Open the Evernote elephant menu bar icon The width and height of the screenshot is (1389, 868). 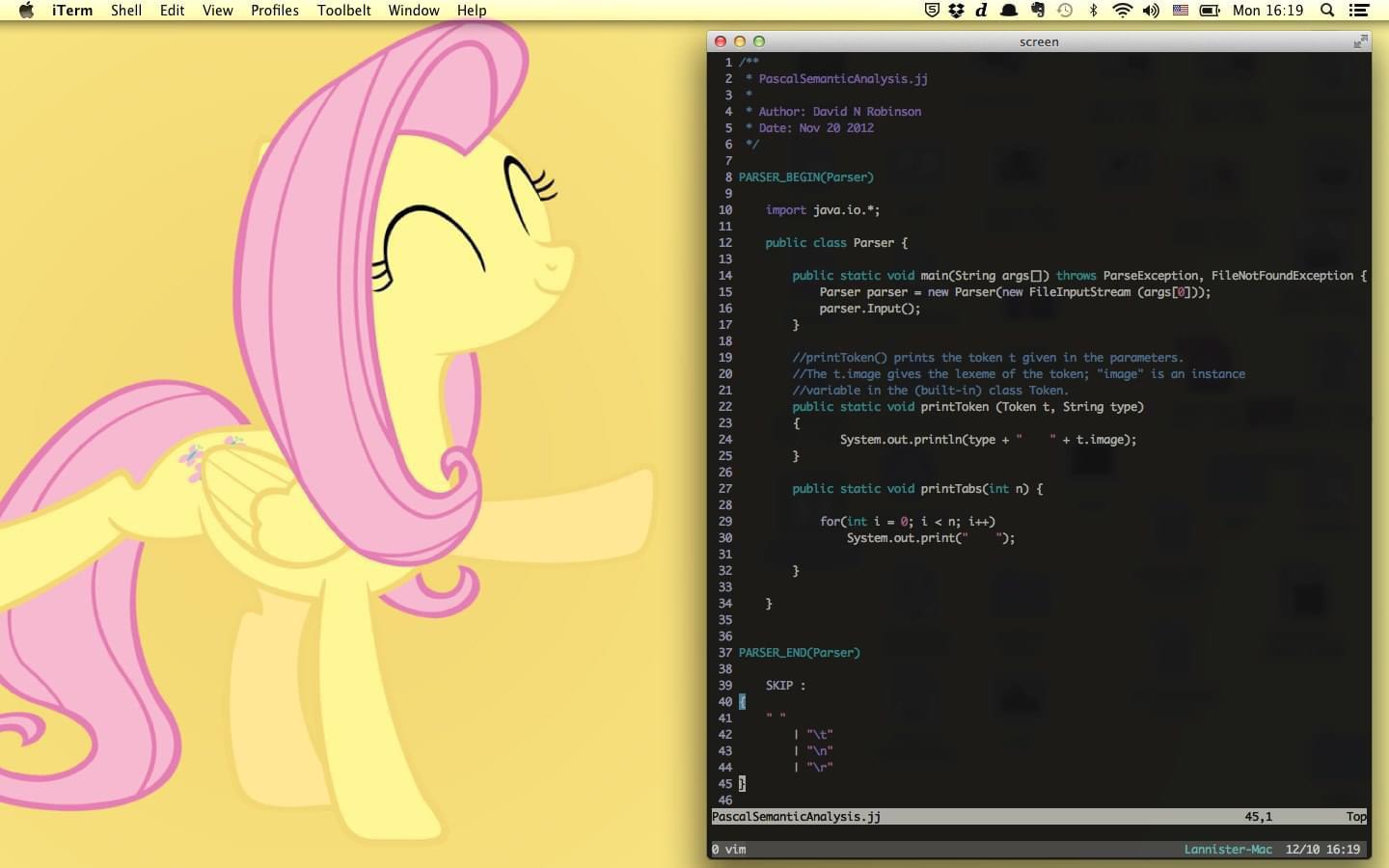pos(1038,11)
